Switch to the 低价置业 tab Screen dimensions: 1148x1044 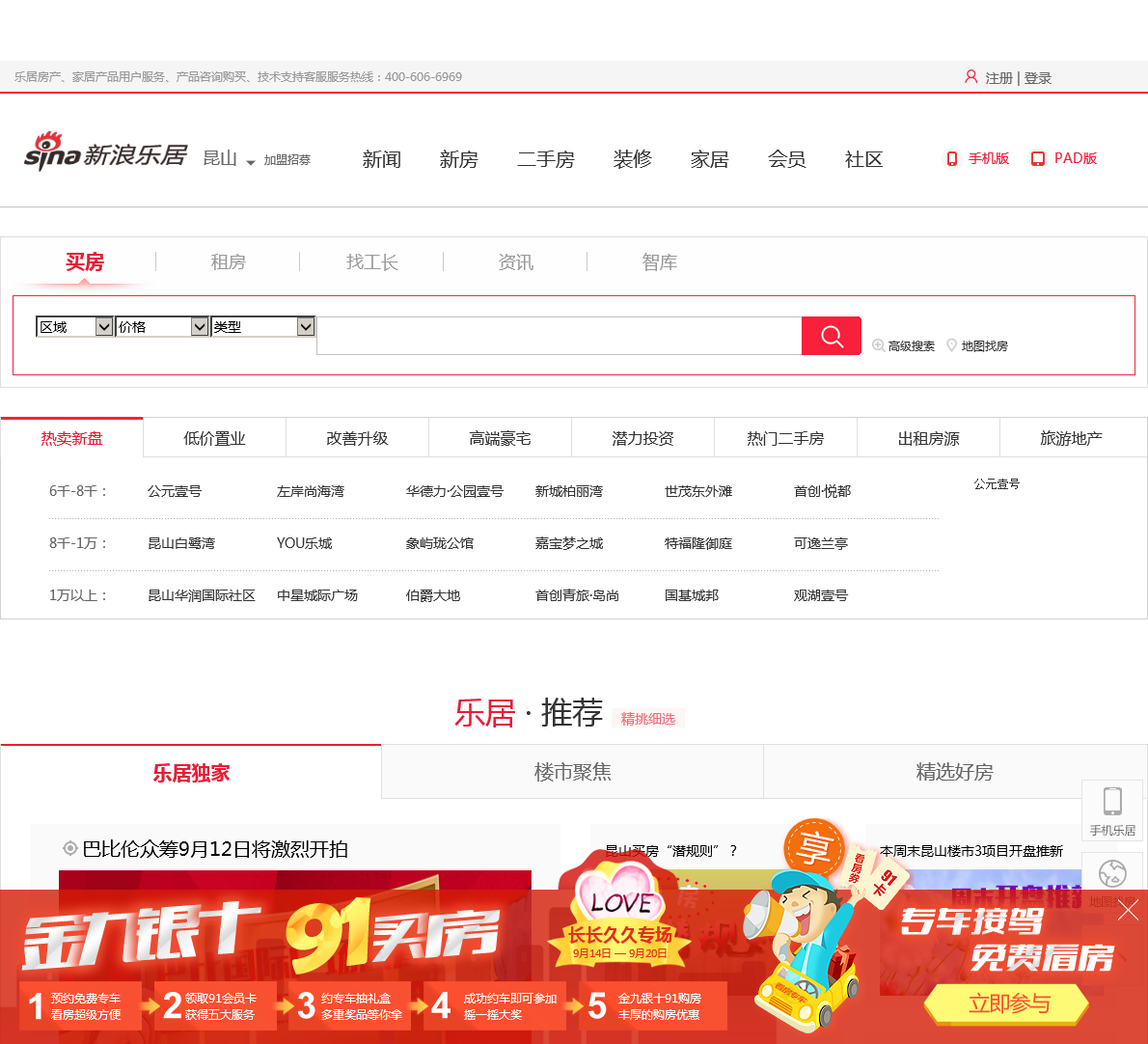[214, 438]
